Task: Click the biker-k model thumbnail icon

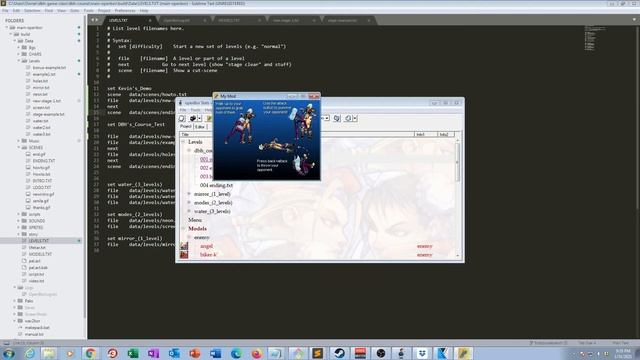Action: (184, 255)
